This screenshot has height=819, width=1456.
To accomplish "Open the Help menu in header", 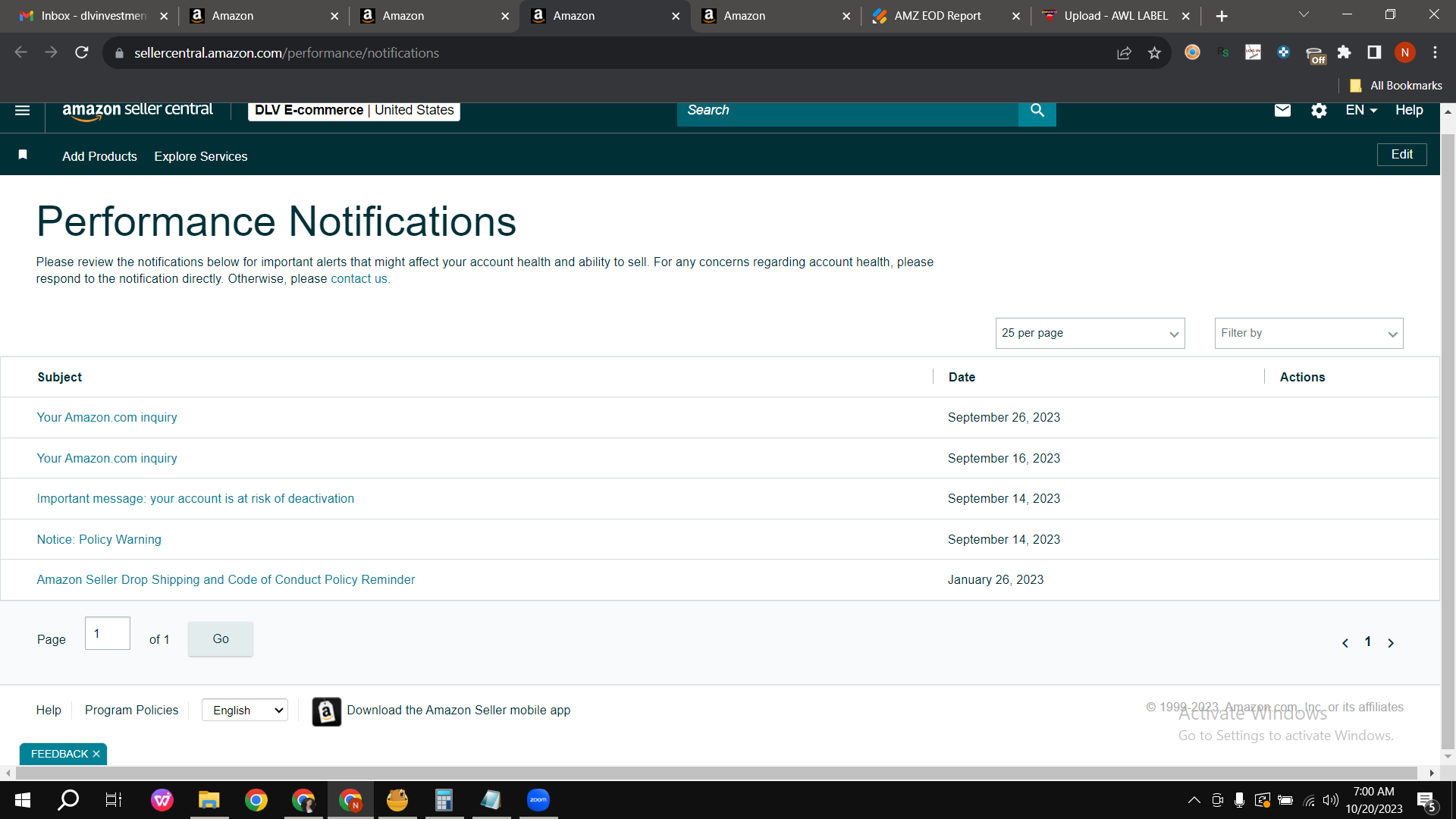I will (x=1408, y=111).
